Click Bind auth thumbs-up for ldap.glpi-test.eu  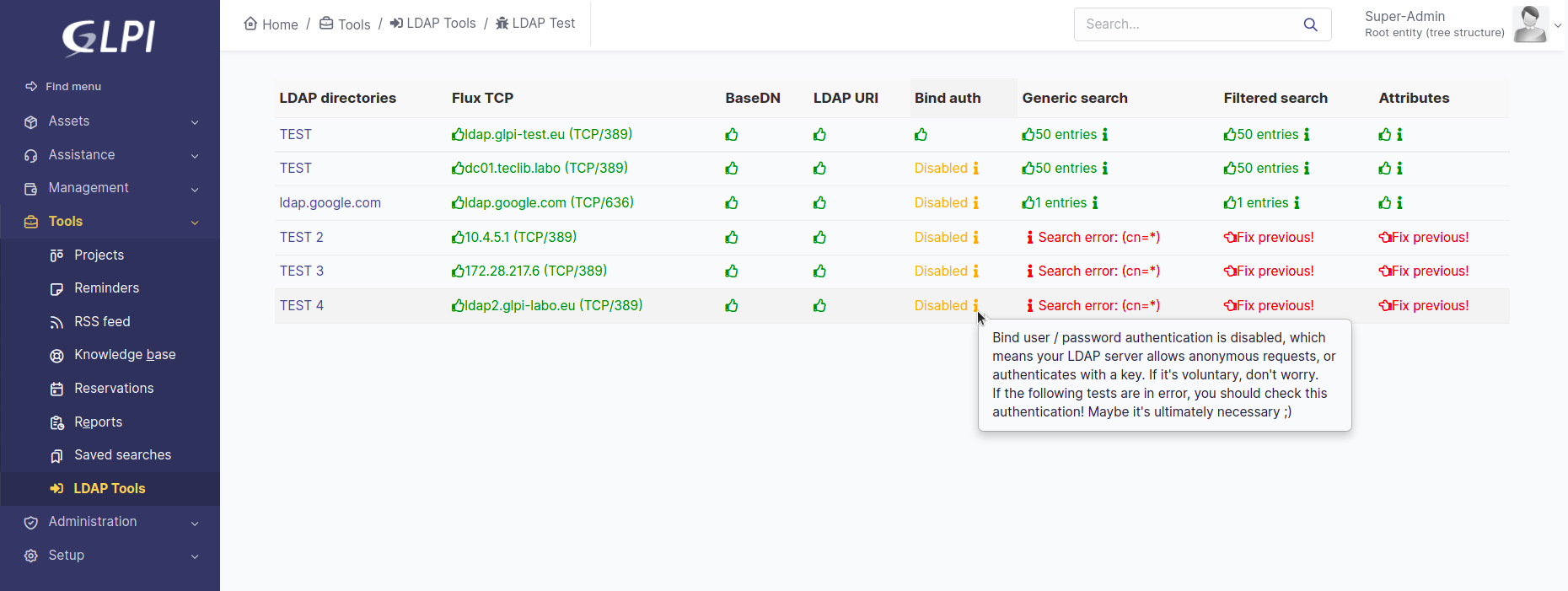[921, 135]
